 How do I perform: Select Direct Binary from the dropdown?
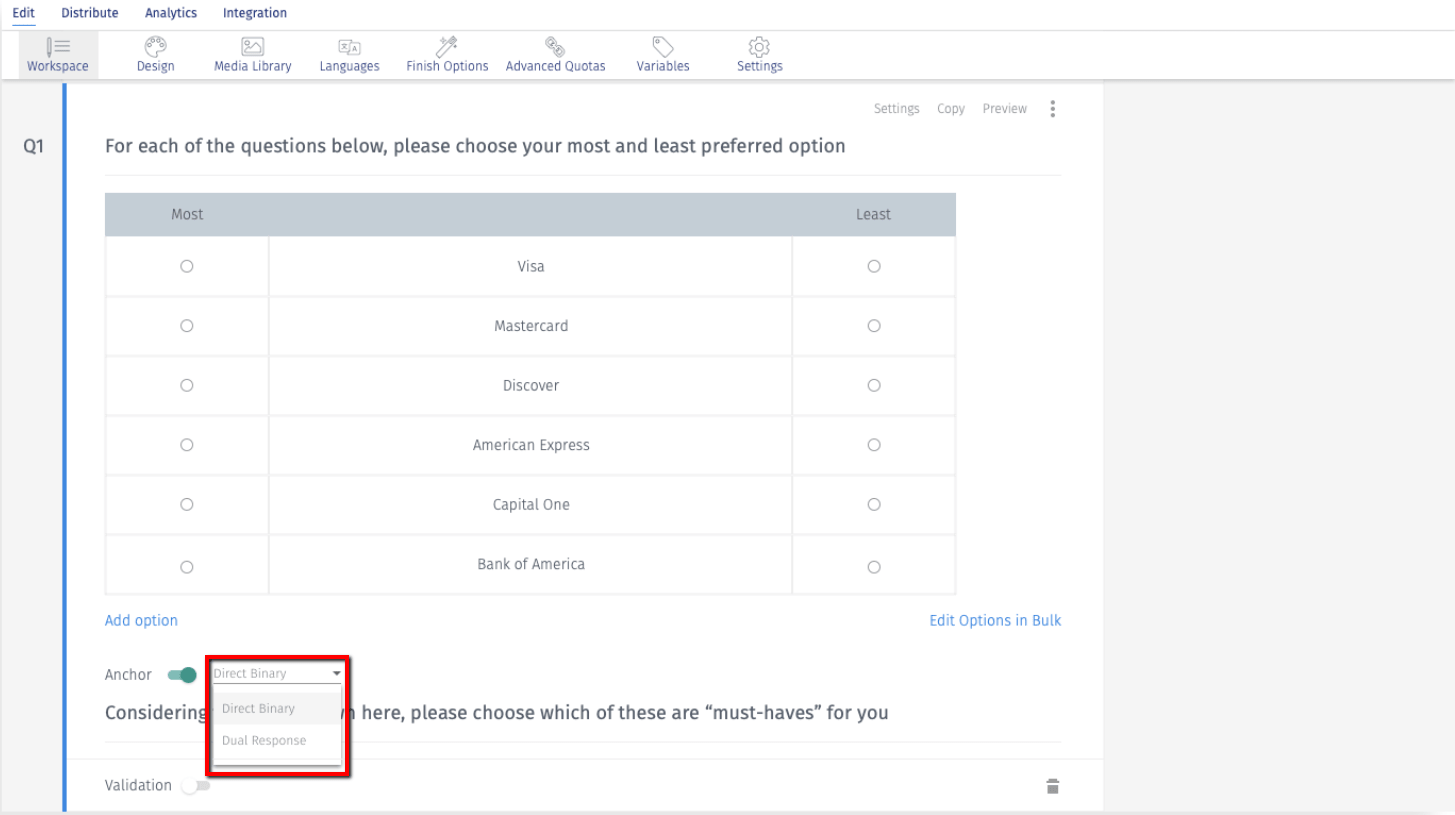(258, 708)
